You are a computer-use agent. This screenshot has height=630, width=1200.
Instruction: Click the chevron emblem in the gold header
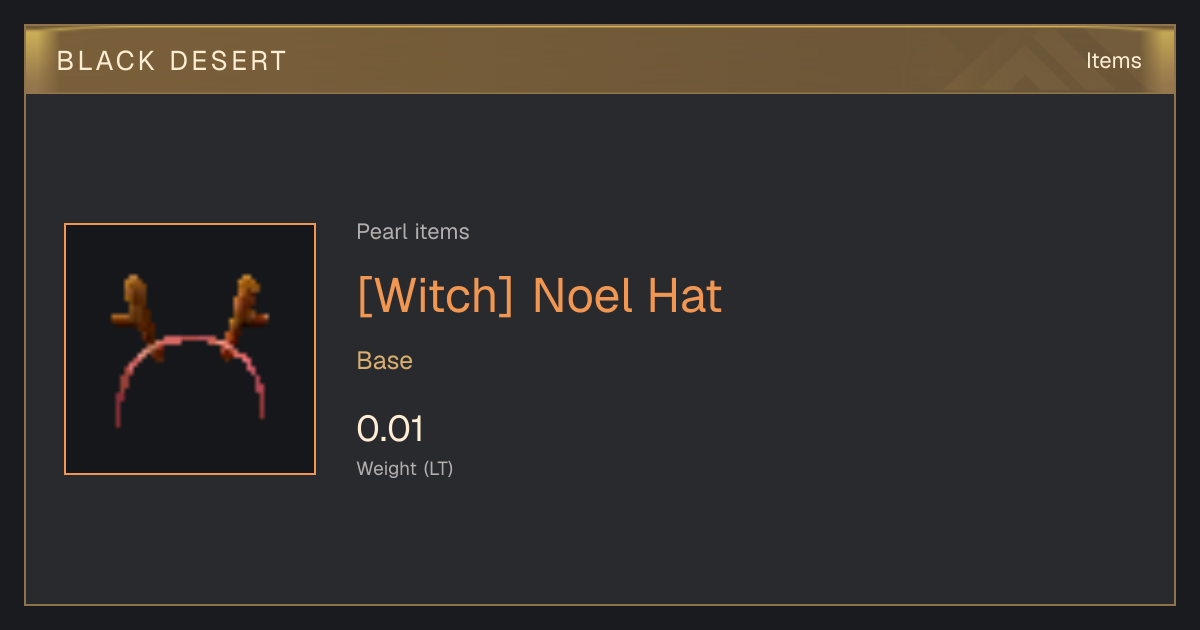pyautogui.click(x=1030, y=62)
